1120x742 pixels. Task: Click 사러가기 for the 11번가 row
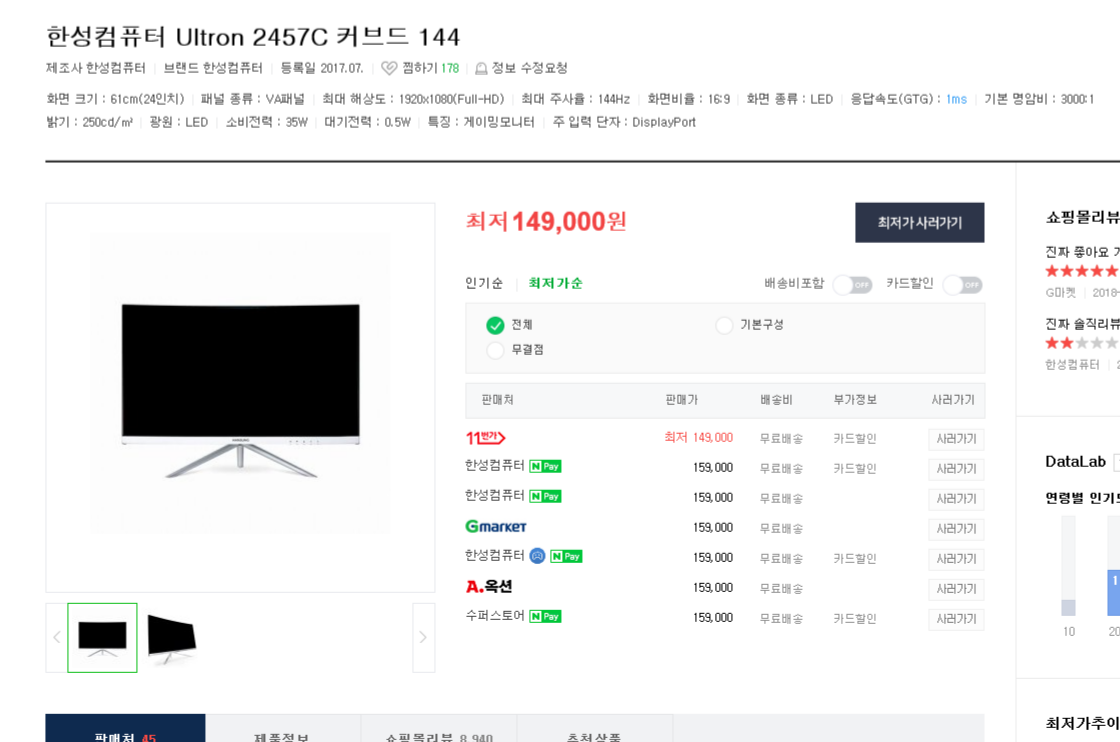coord(956,439)
